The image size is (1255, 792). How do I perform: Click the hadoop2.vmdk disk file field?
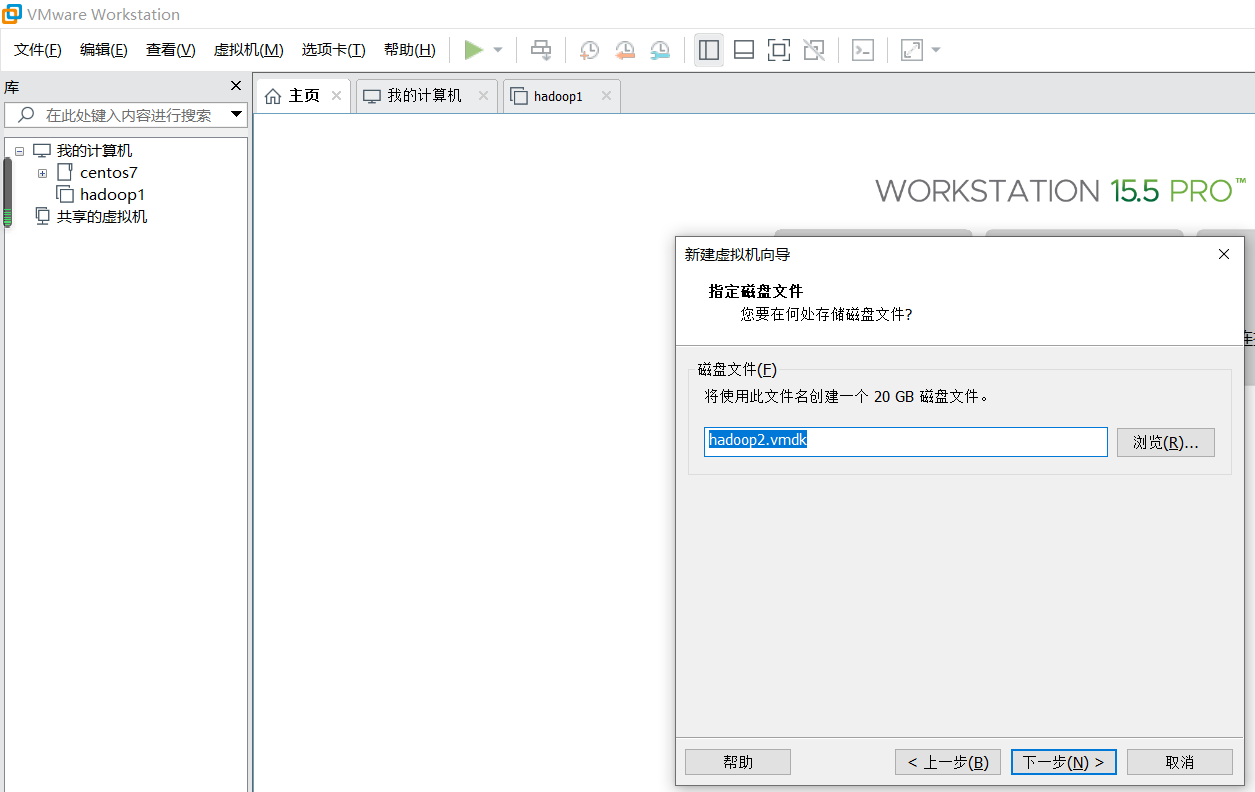click(906, 442)
